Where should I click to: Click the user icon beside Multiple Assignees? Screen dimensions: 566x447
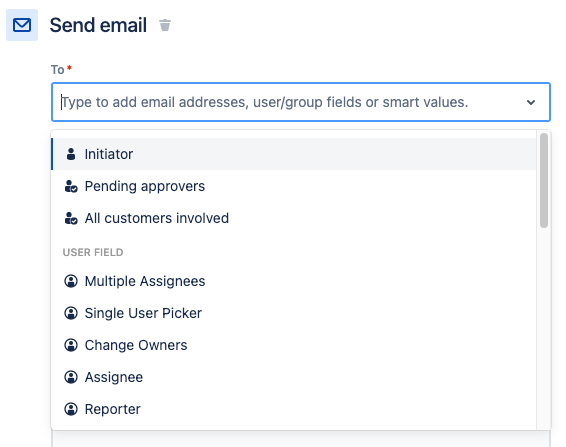[x=71, y=281]
